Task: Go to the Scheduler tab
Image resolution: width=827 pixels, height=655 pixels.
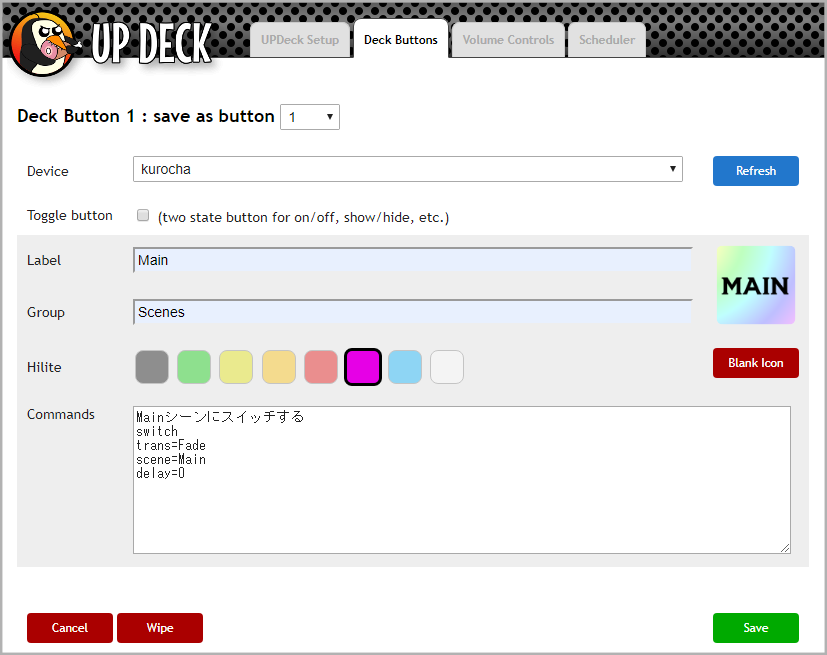Action: point(607,40)
